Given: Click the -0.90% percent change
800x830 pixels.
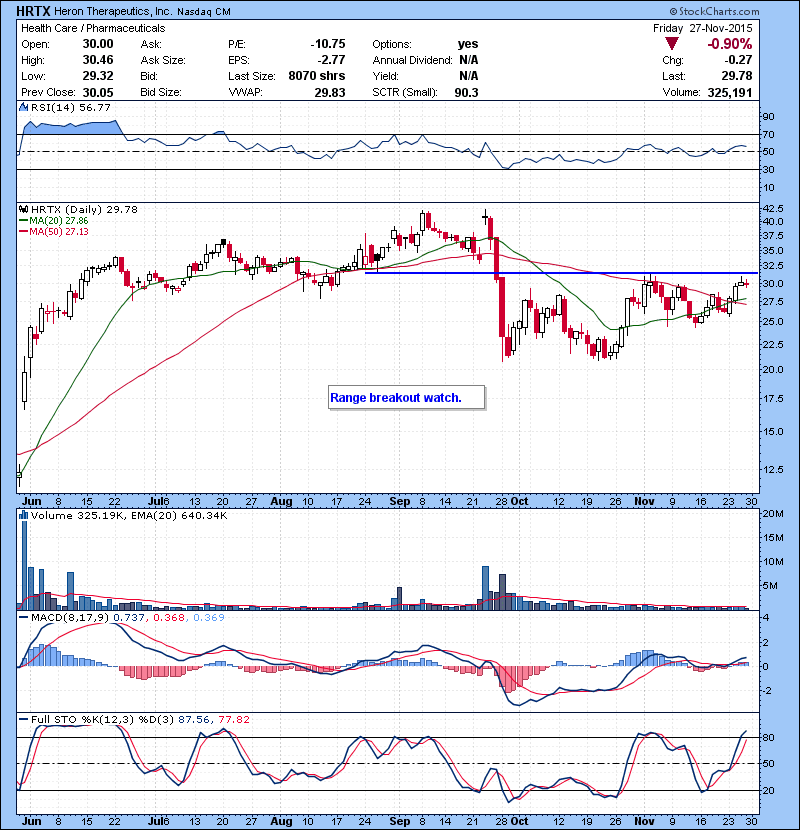Looking at the screenshot, I should point(730,44).
